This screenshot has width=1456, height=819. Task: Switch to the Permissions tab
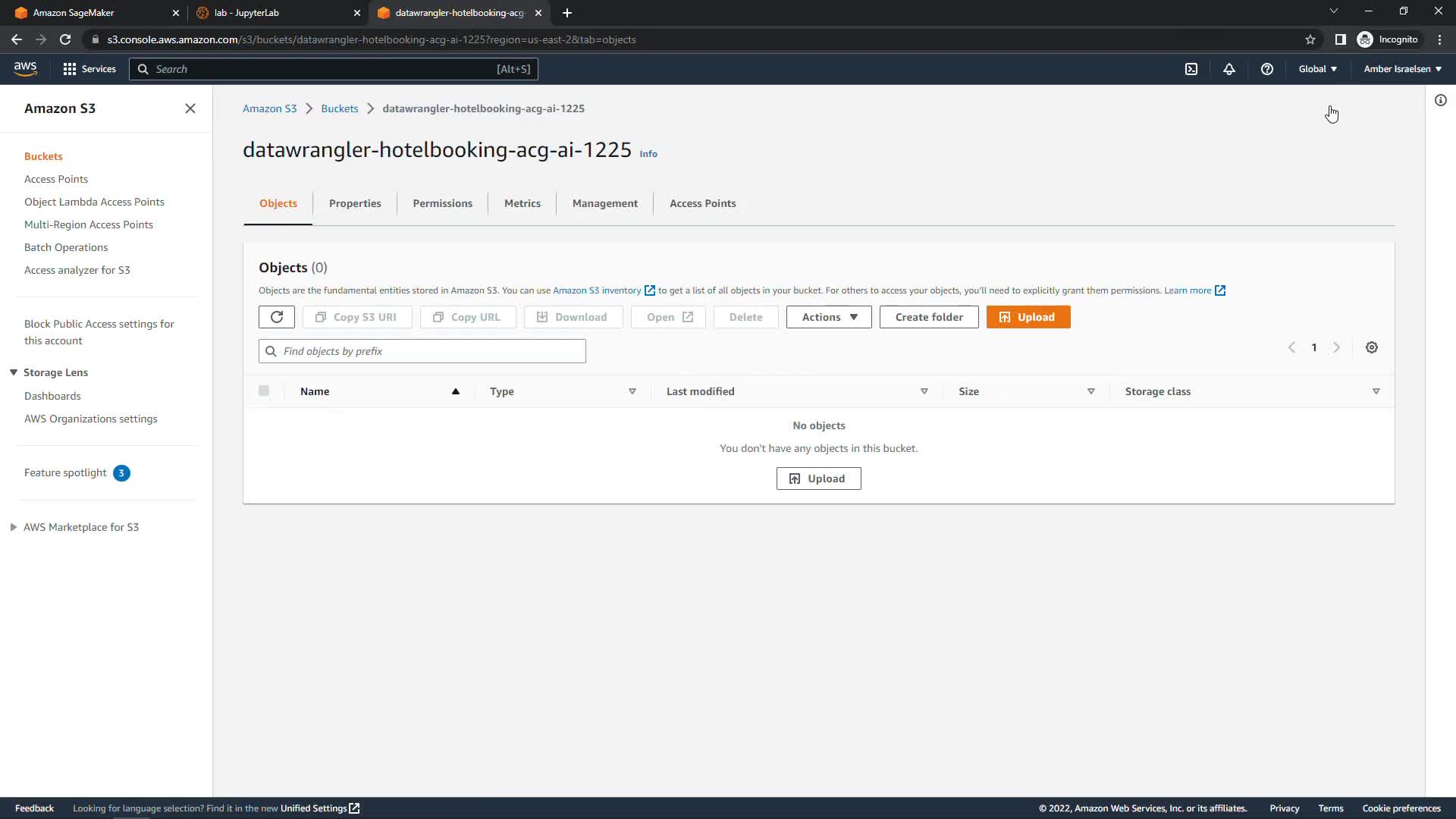tap(442, 203)
